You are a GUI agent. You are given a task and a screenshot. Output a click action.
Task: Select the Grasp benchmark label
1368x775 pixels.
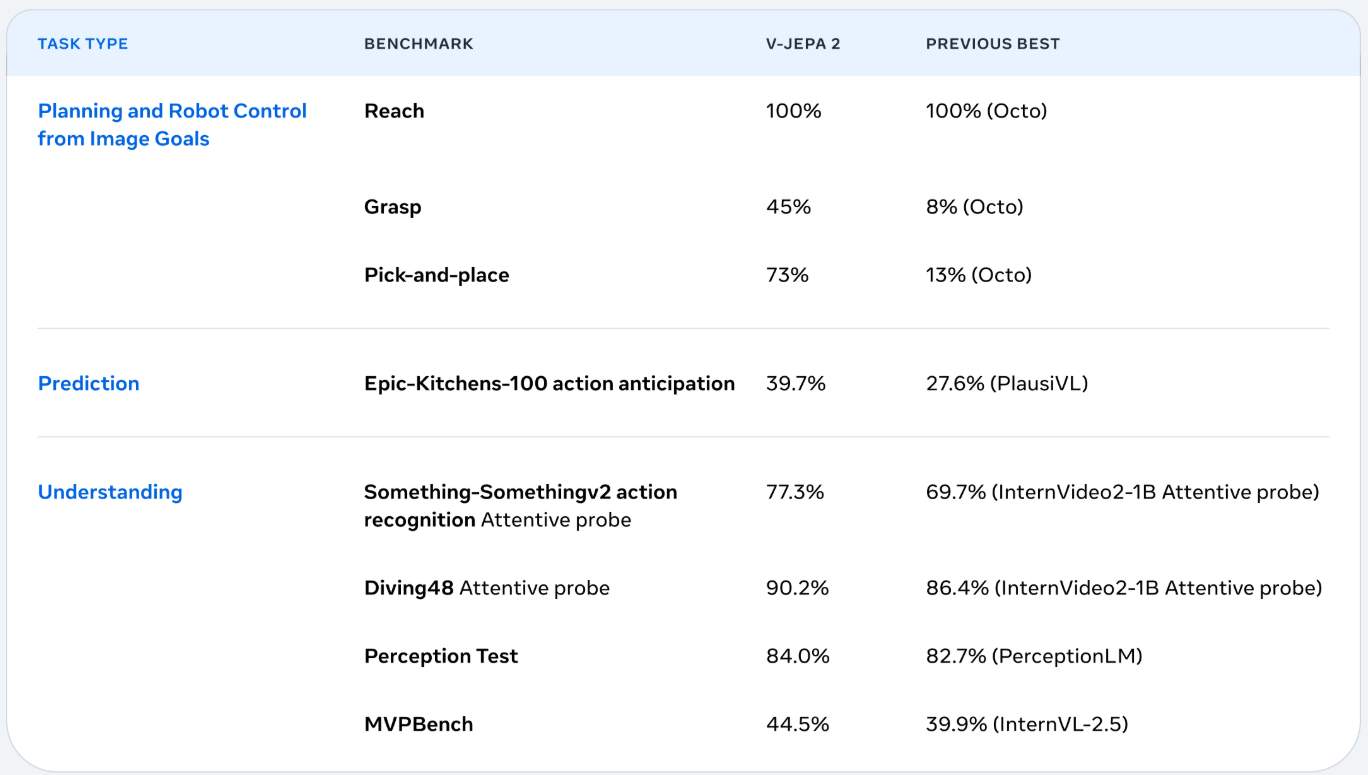pos(392,207)
